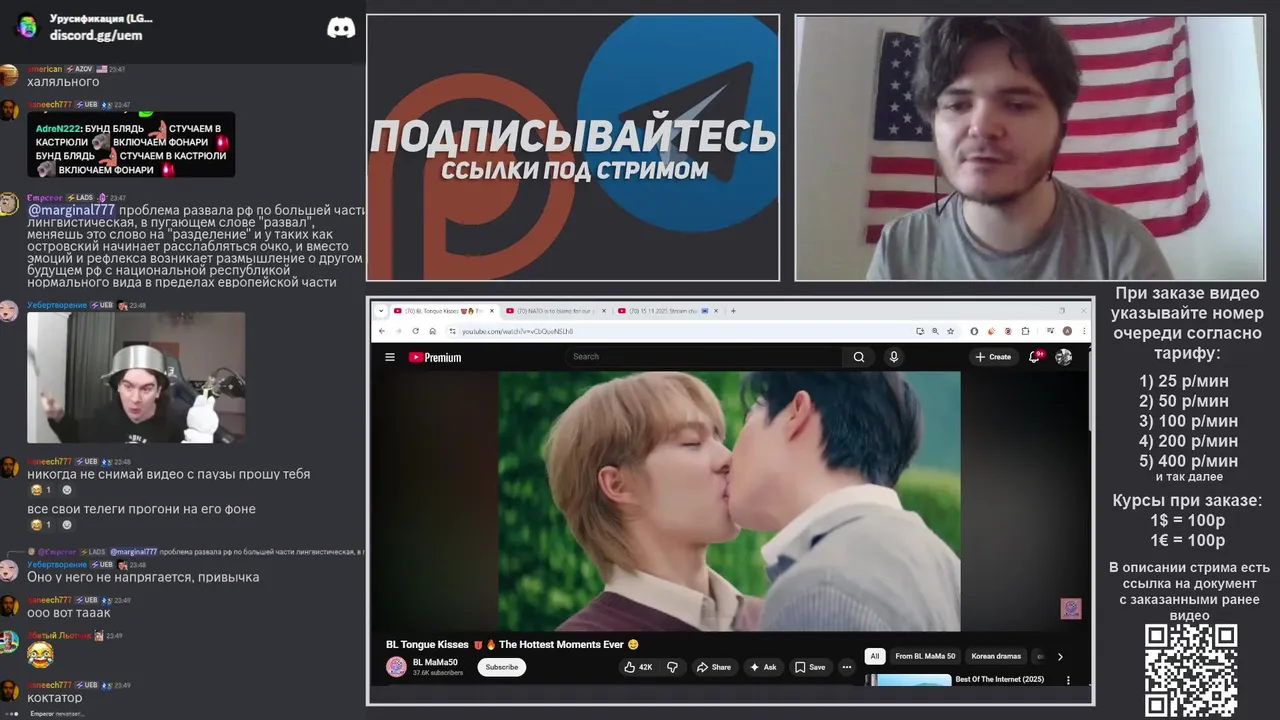Open the YouTube hamburger guide menu
The width and height of the screenshot is (1280, 720).
390,357
